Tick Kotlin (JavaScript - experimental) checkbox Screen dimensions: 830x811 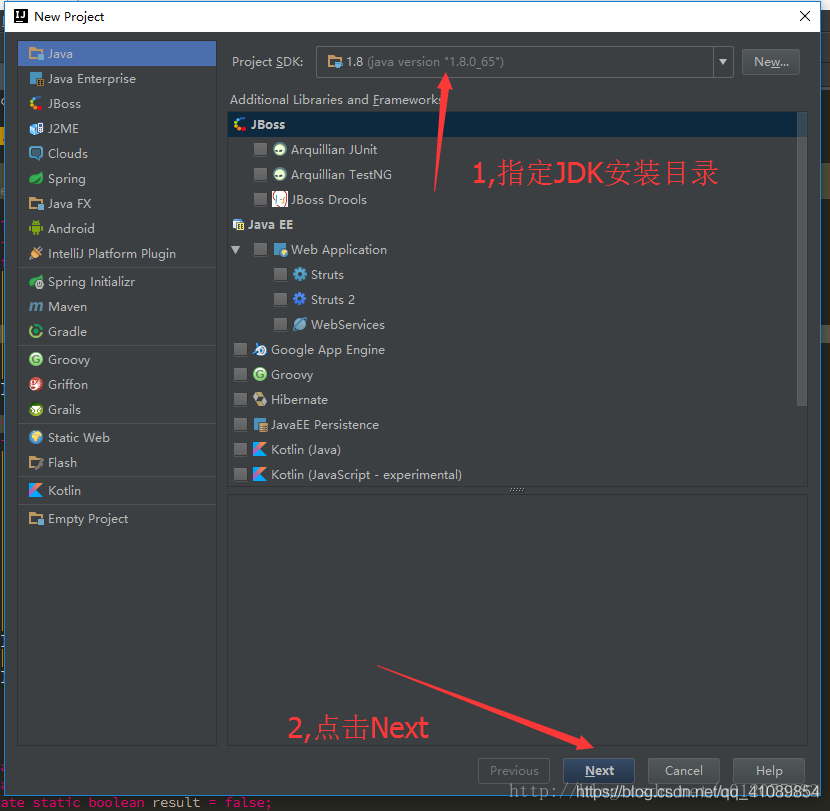pyautogui.click(x=240, y=474)
